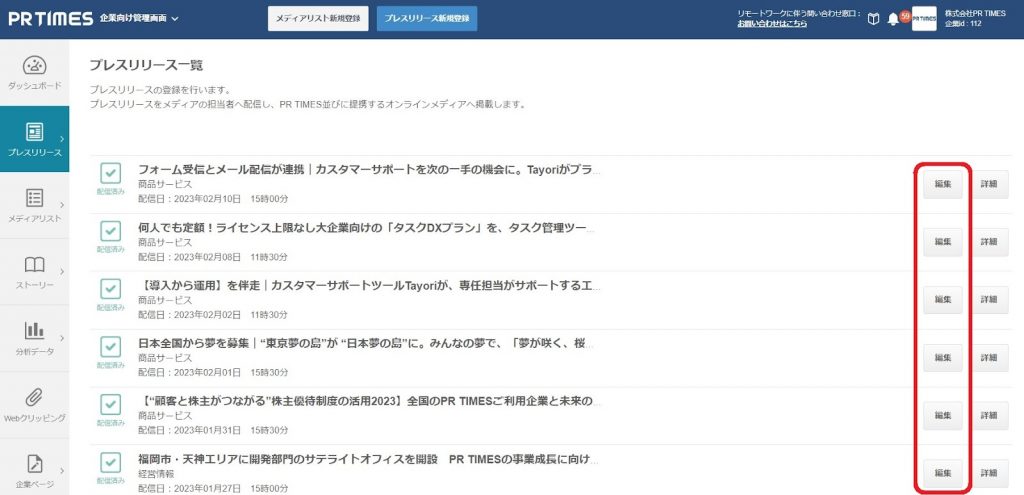Screen dimensions: 1024x495
Task: Click the PR TIMES logo at top left
Action: pos(50,18)
